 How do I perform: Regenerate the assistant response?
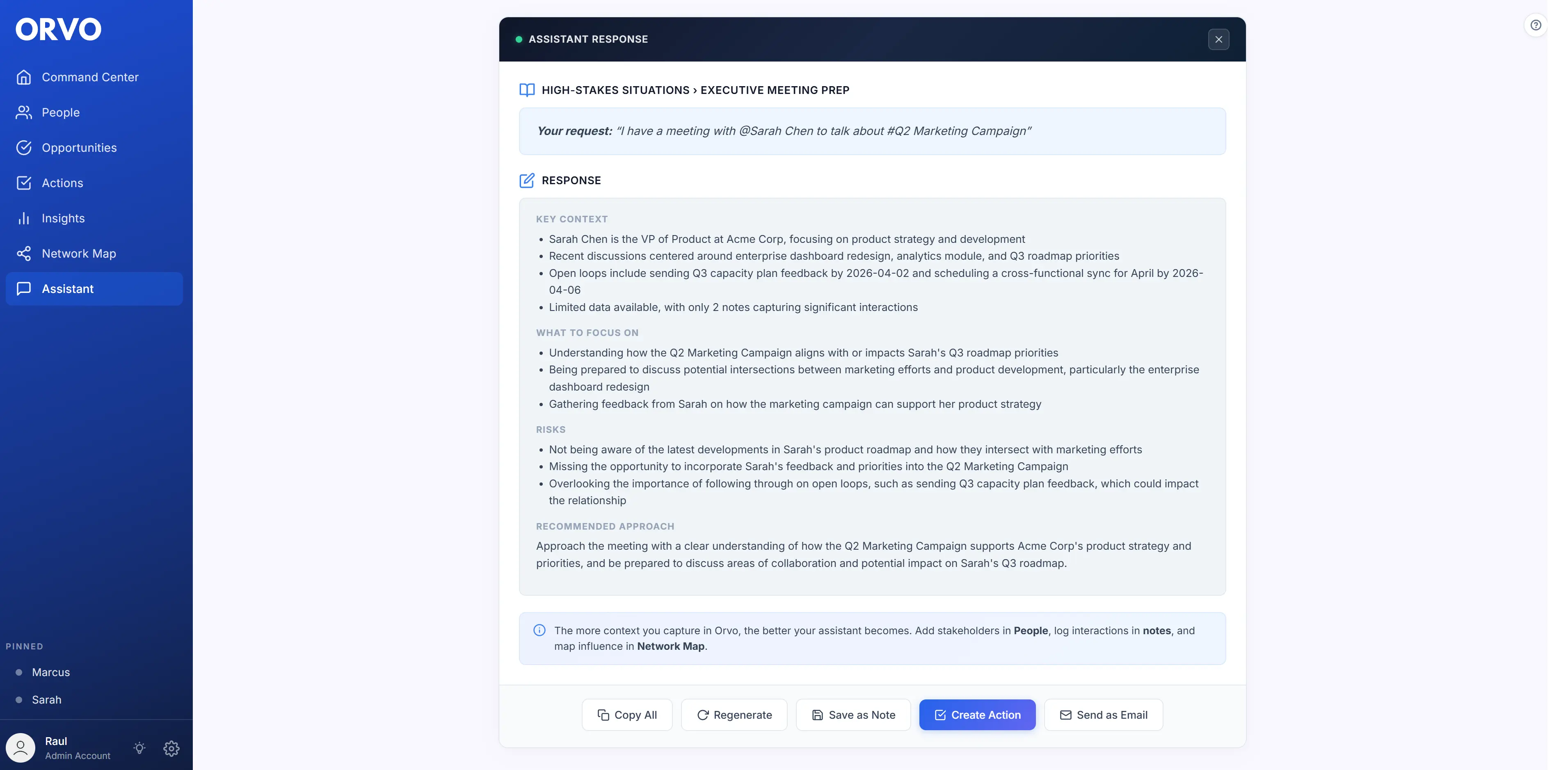click(734, 715)
